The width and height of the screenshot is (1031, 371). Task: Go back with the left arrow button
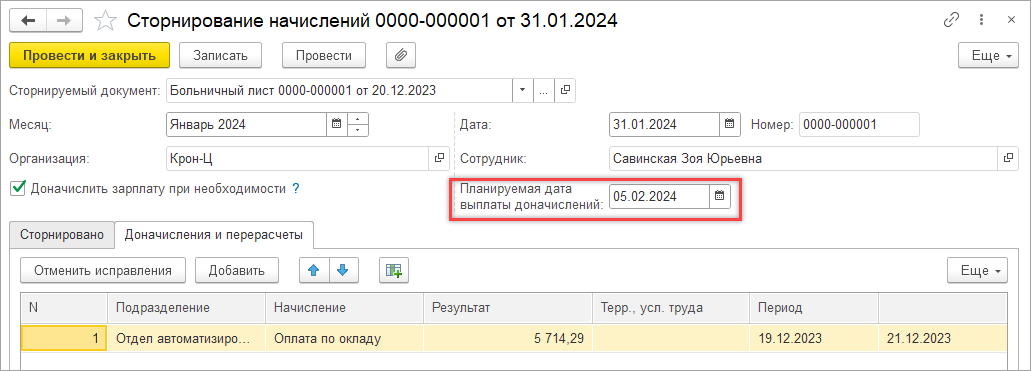click(x=28, y=20)
